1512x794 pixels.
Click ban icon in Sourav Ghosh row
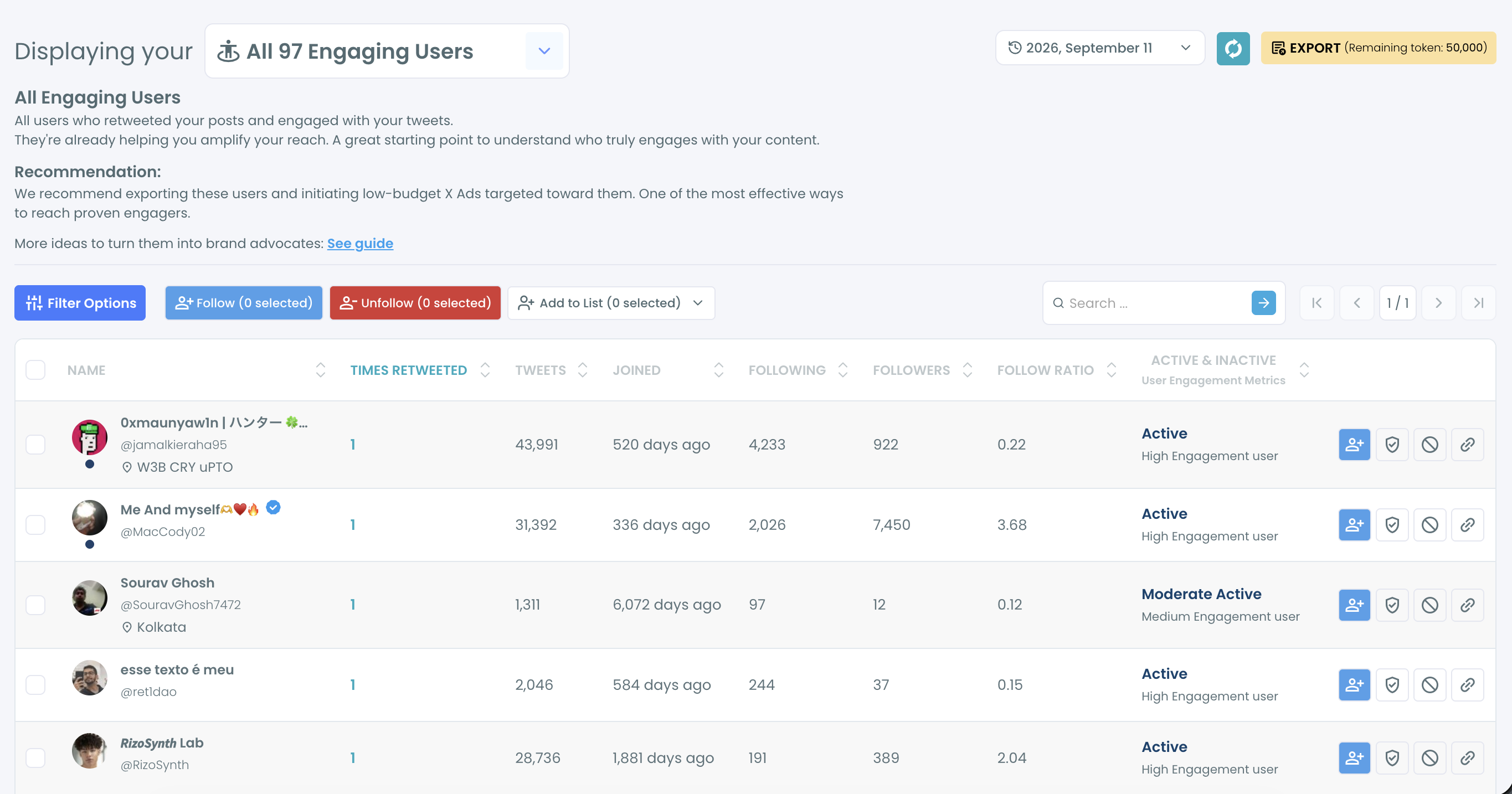1429,605
